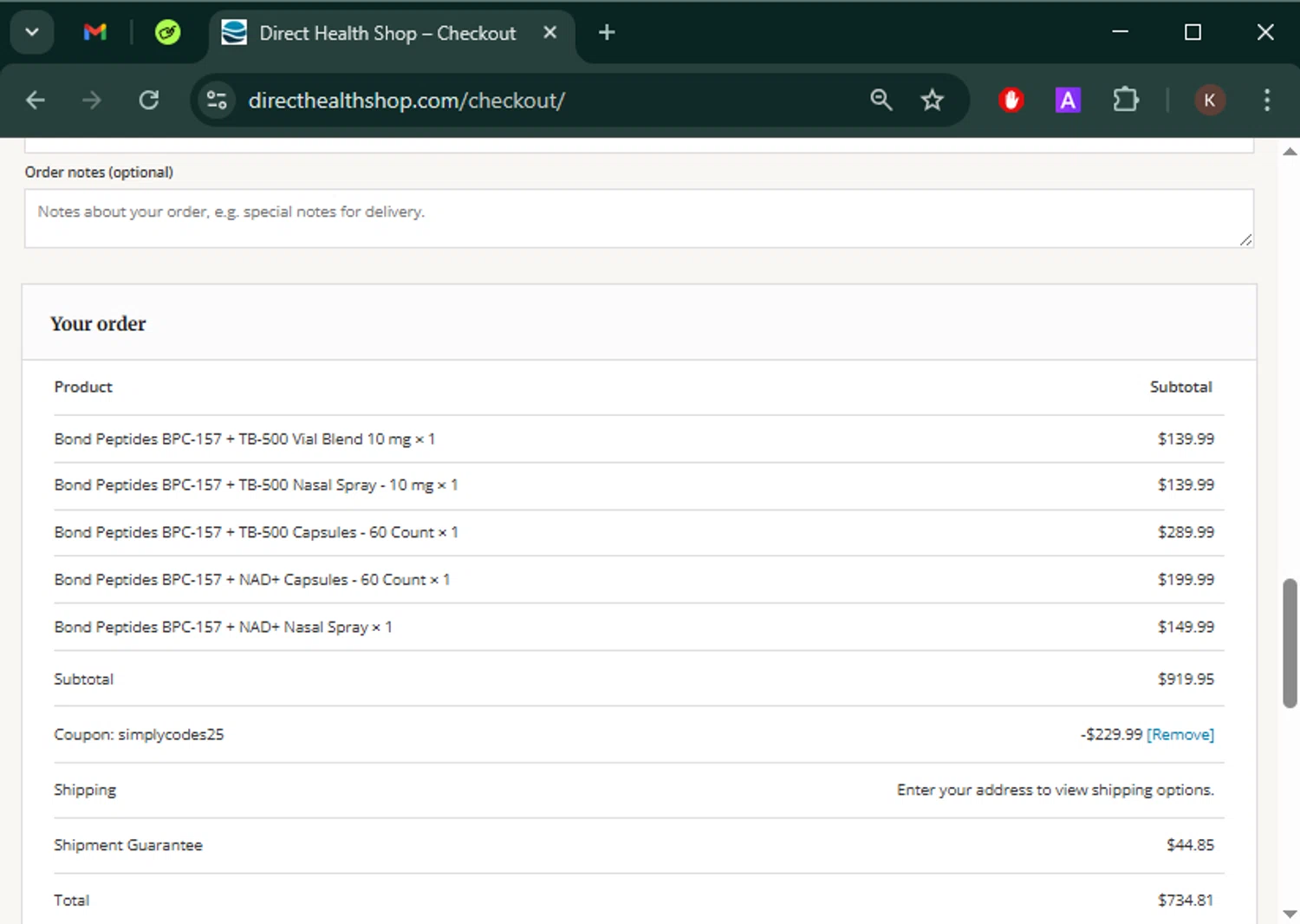
Task: Select the NAD+ Nasal Spray product row
Action: pyautogui.click(x=639, y=627)
